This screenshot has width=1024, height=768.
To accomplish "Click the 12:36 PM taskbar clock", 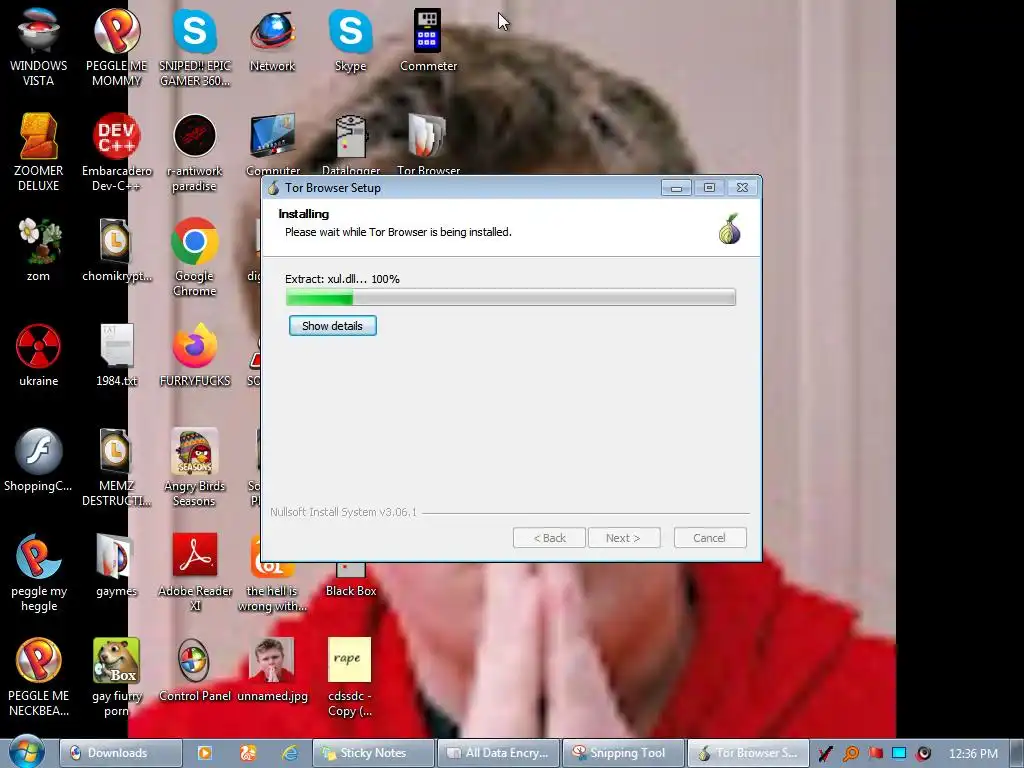I will pyautogui.click(x=973, y=754).
